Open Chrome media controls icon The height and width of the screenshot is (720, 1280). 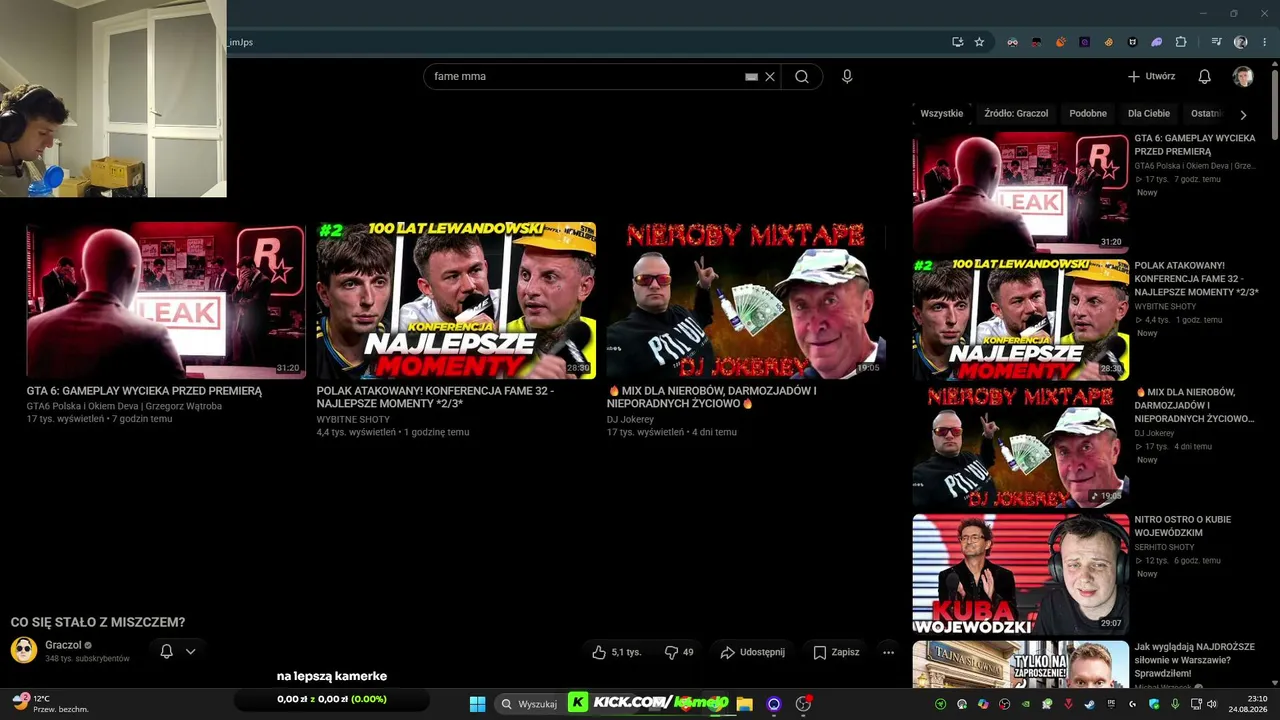pos(1217,42)
